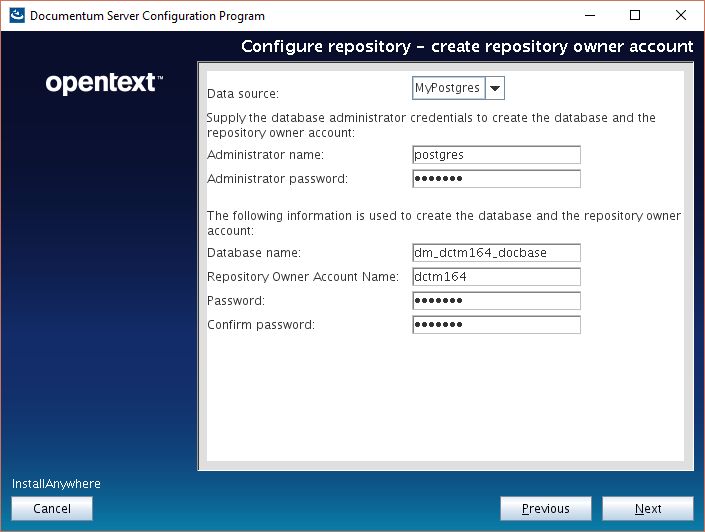Proceed using the Next button
Viewport: 705px width, 532px height.
[x=648, y=509]
